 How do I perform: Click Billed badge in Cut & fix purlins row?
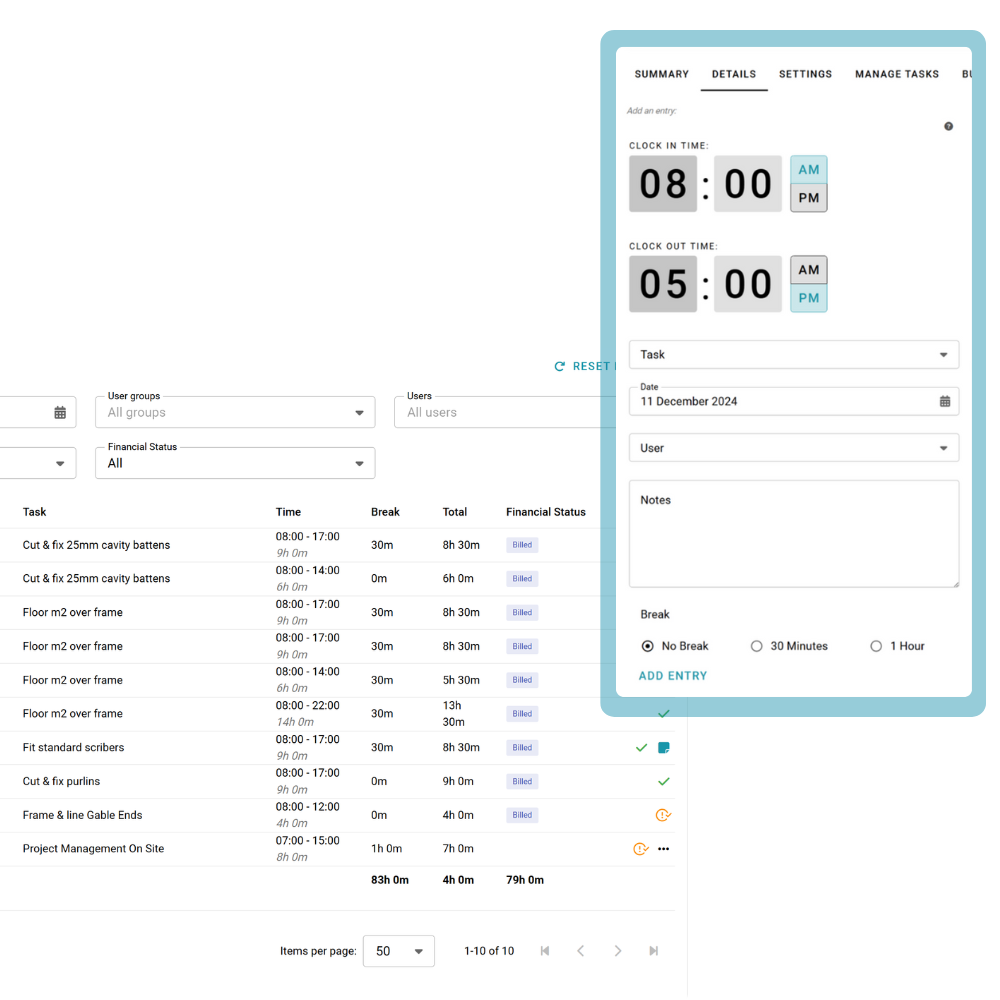pos(522,781)
